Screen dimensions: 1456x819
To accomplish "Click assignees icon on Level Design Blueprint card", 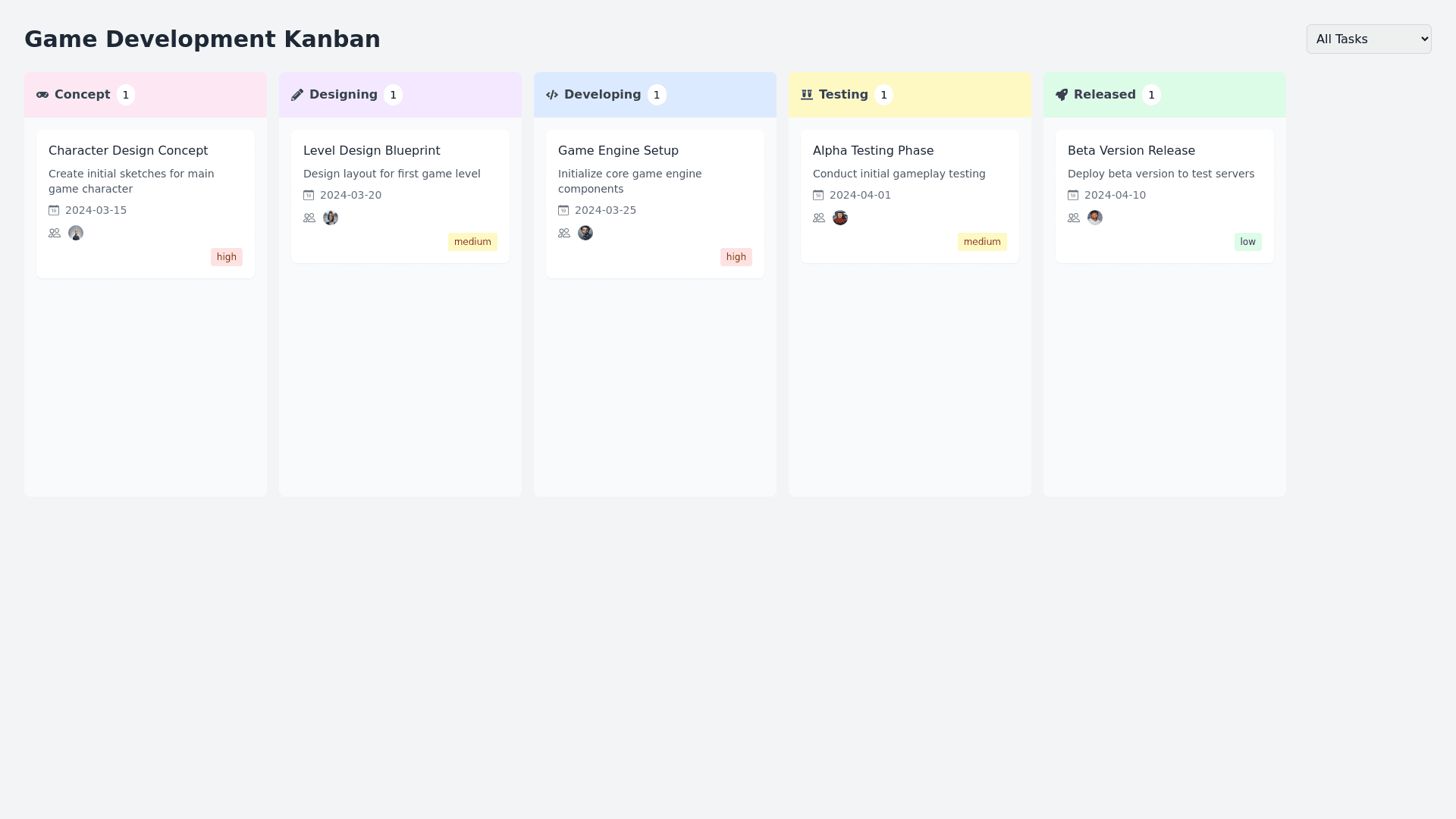I will point(309,218).
